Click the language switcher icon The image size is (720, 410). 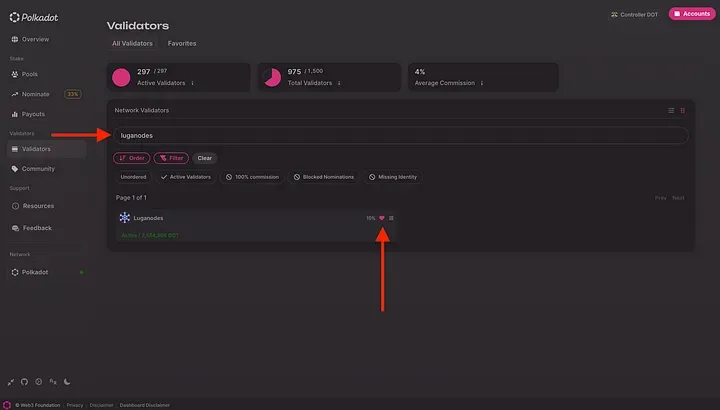click(x=53, y=382)
